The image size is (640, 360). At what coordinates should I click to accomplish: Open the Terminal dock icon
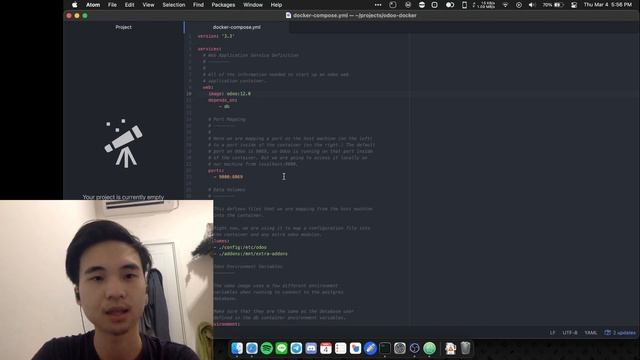point(385,348)
